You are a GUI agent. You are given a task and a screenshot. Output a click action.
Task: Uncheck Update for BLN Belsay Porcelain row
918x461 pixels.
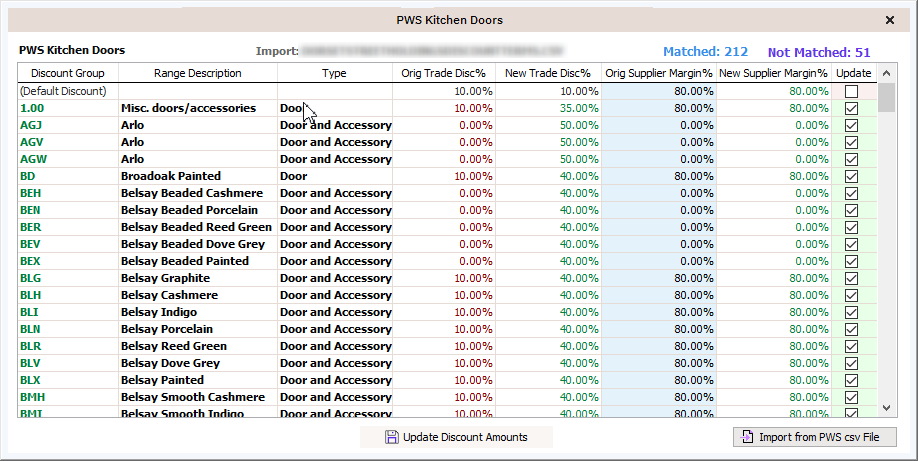851,329
